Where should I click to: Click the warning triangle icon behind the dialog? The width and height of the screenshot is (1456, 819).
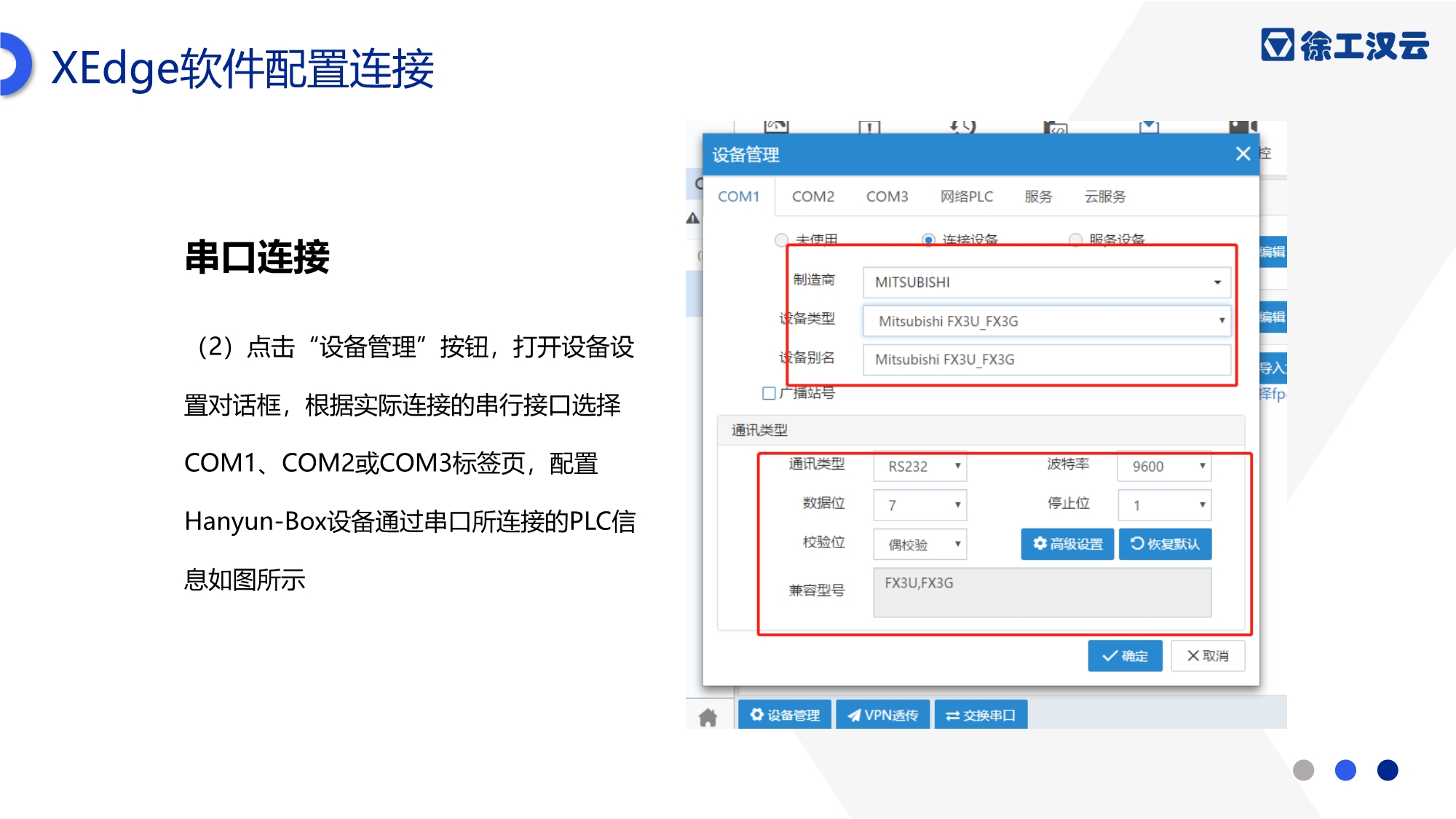693,218
